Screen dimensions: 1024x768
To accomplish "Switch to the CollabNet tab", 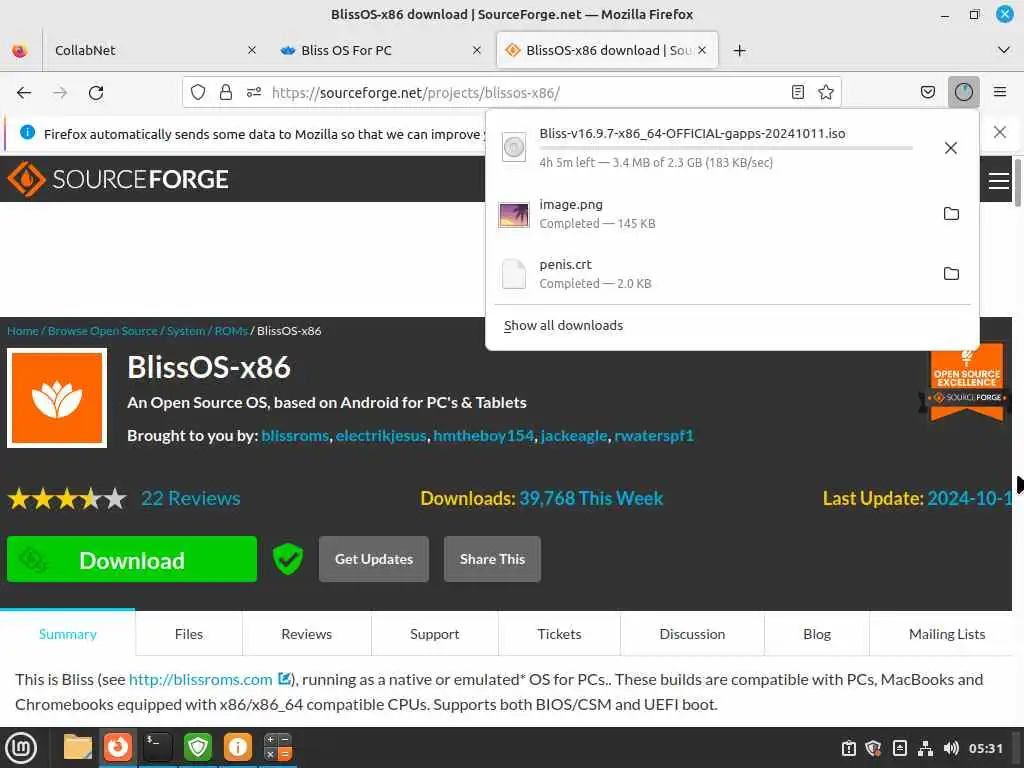I will 153,50.
